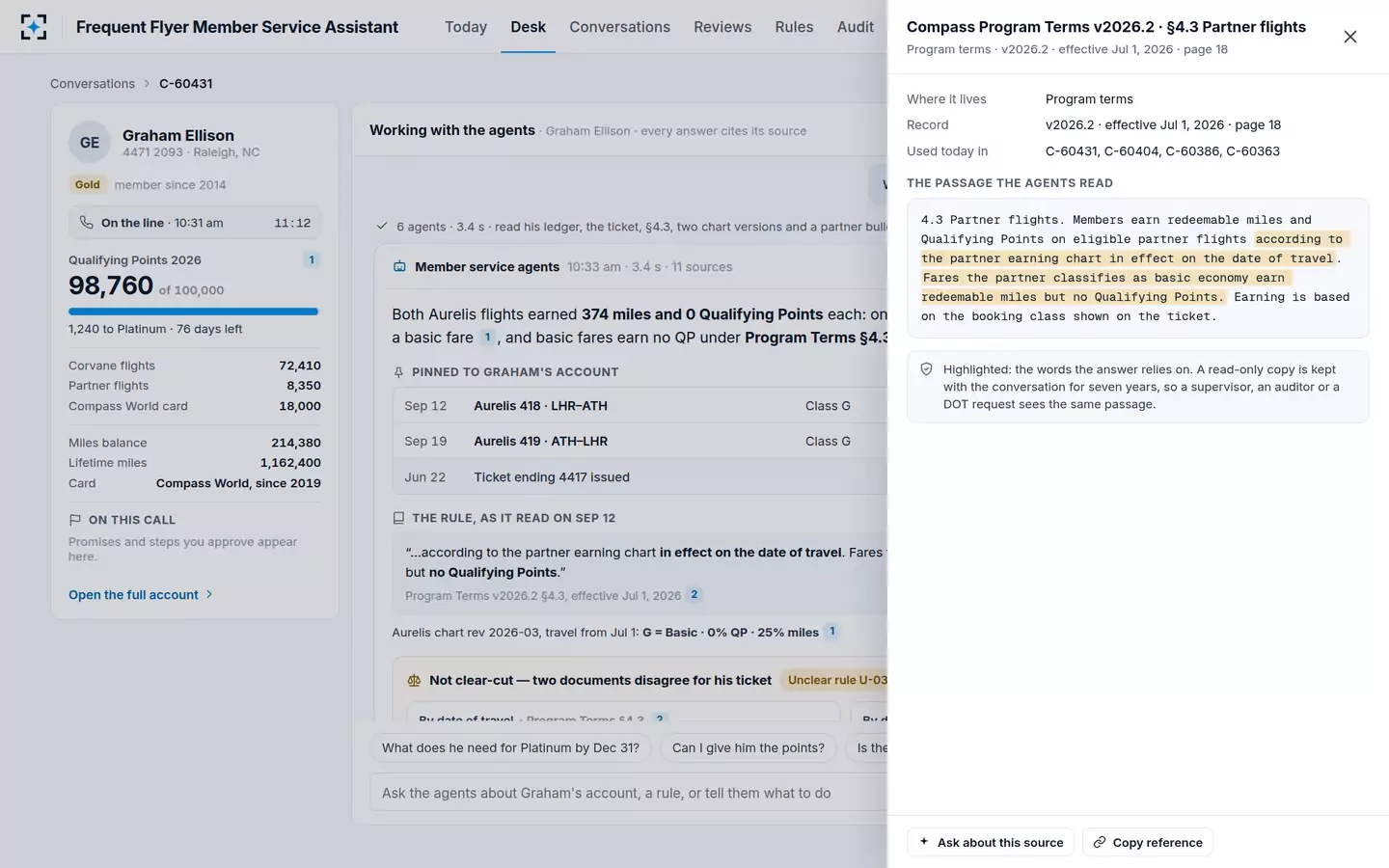Viewport: 1389px width, 868px height.
Task: Click the shield icon in the Highlighted note
Action: pos(926,369)
